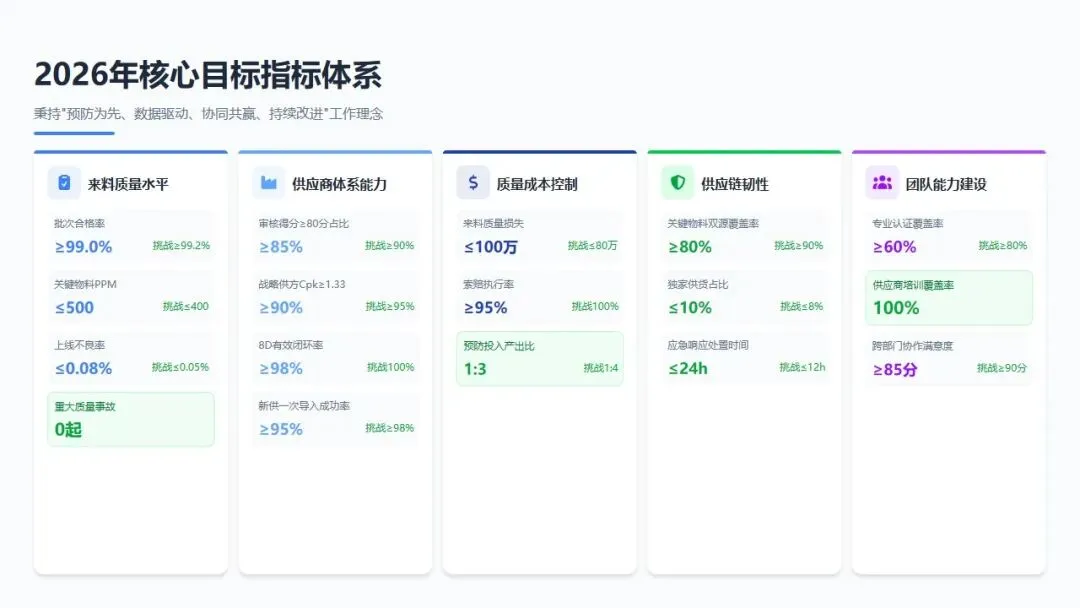Screen dimensions: 1080x608
Task: Click the 重大质量事故 label
Action: (x=85, y=406)
